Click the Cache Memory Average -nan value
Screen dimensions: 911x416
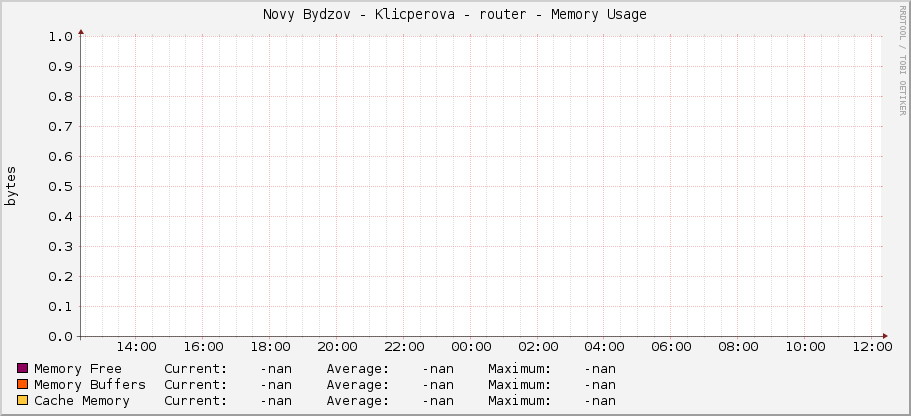click(438, 401)
